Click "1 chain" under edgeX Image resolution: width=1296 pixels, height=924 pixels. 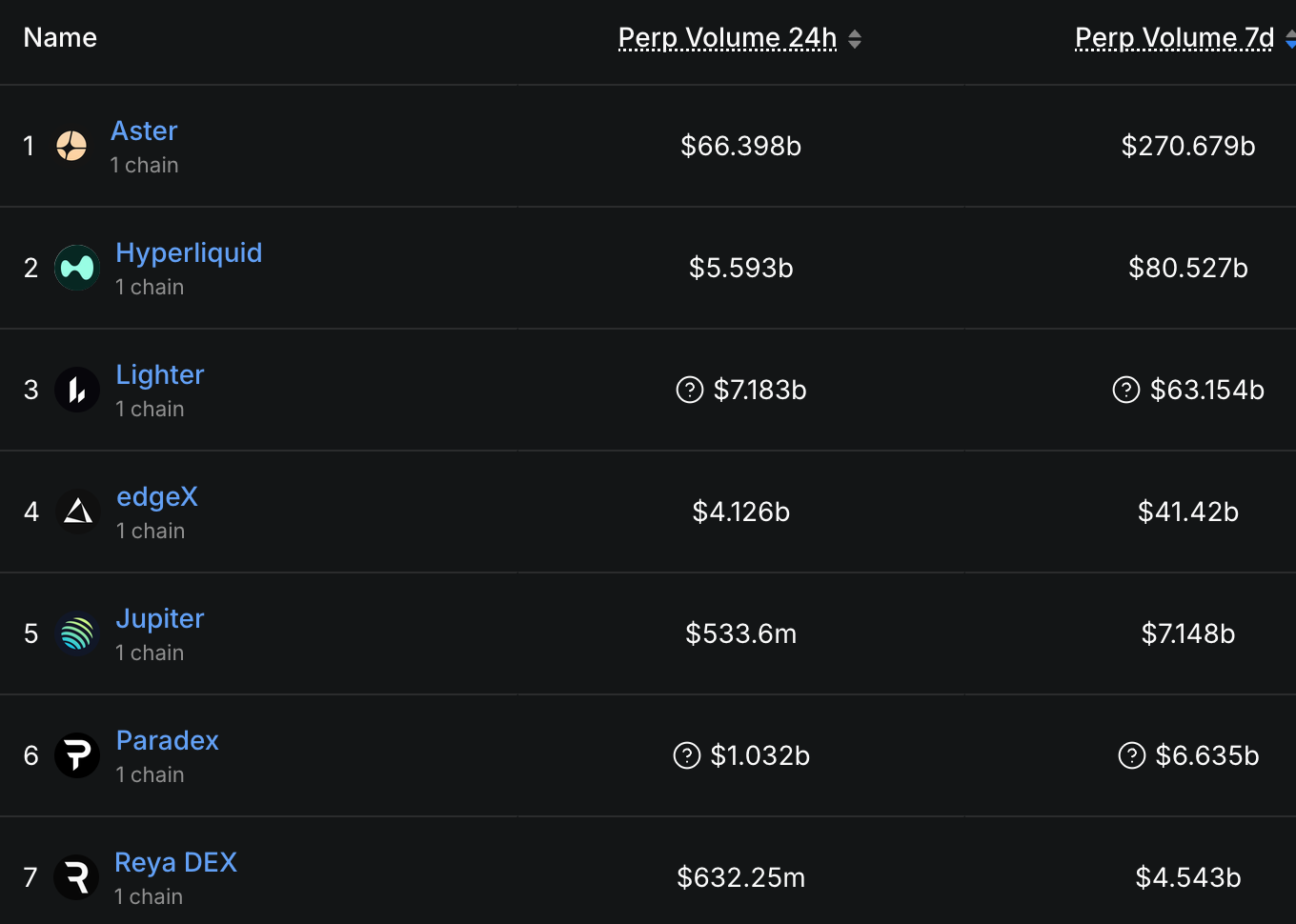point(151,531)
